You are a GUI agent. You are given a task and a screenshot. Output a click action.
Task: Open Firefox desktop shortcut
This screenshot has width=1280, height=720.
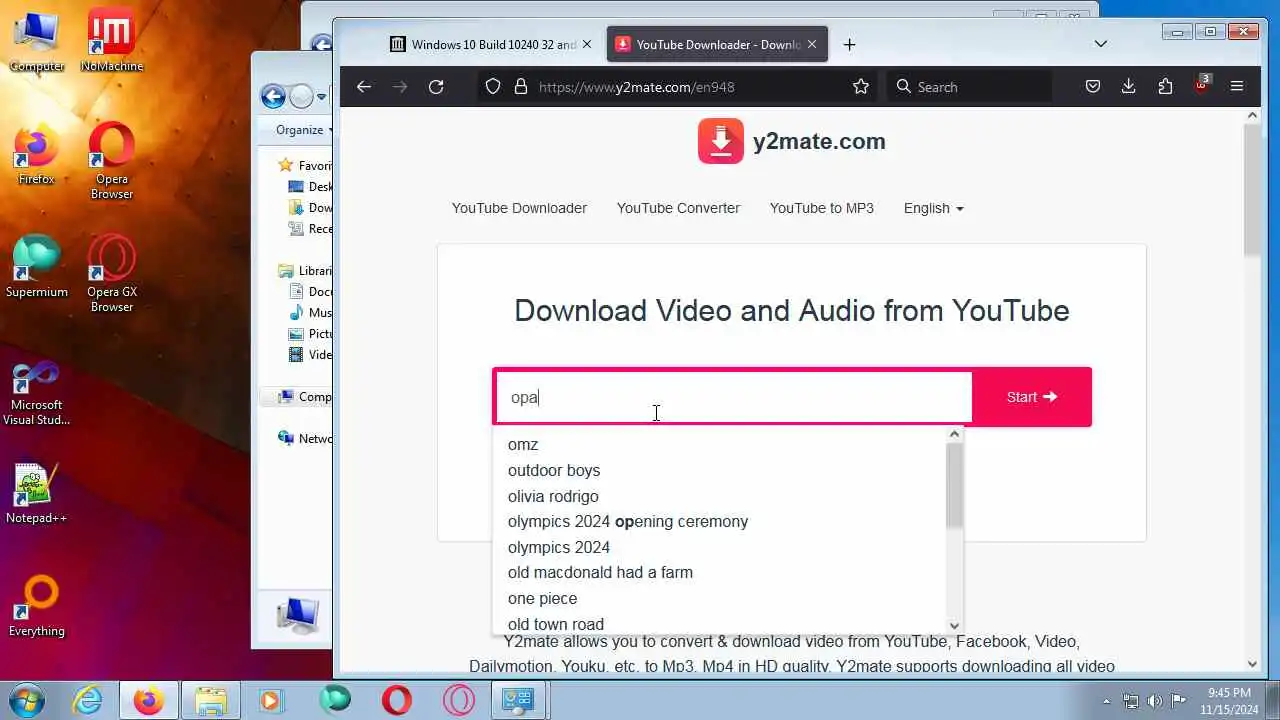tap(37, 154)
